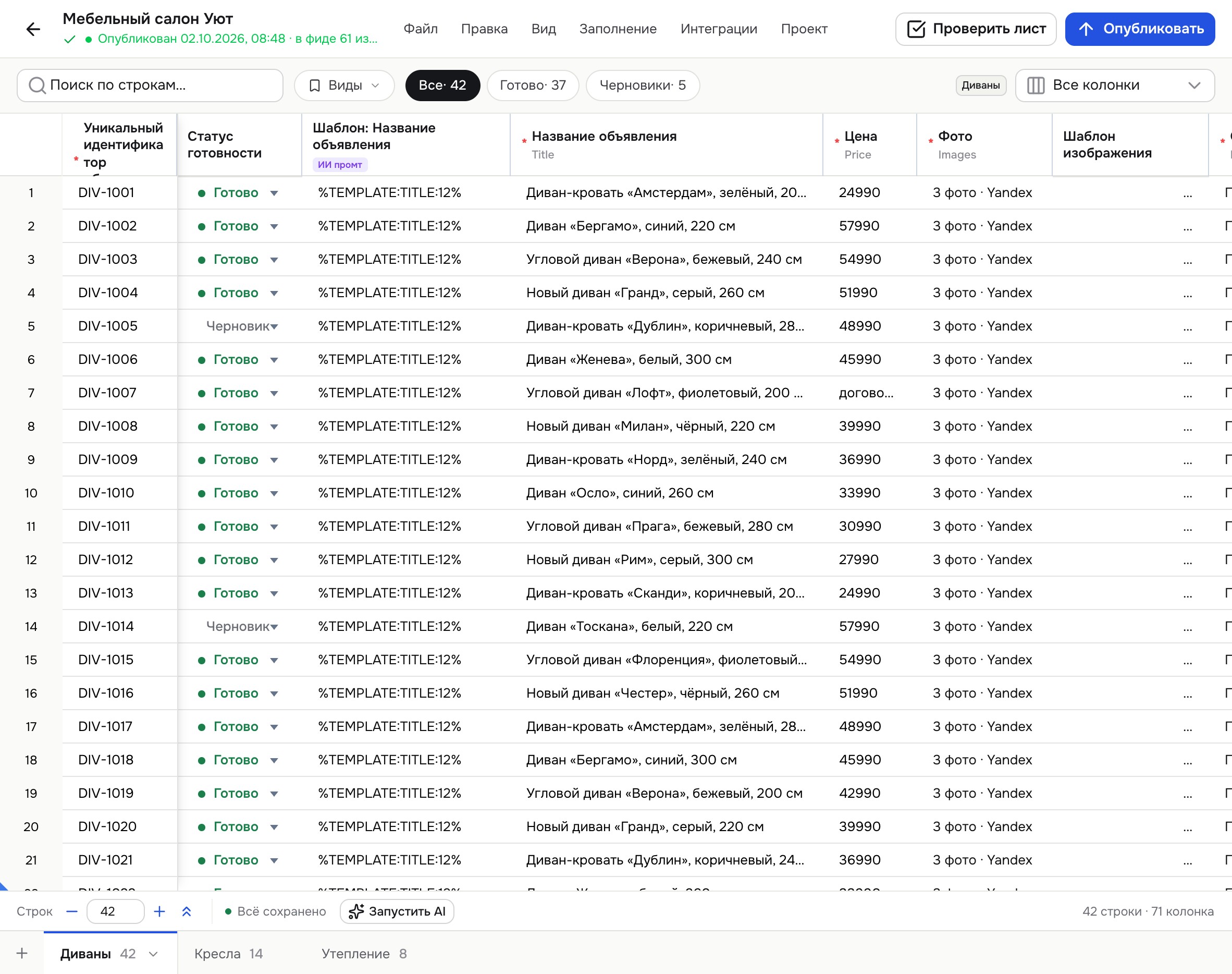Click the row count field showing 42
This screenshot has width=1232, height=974.
click(x=115, y=911)
